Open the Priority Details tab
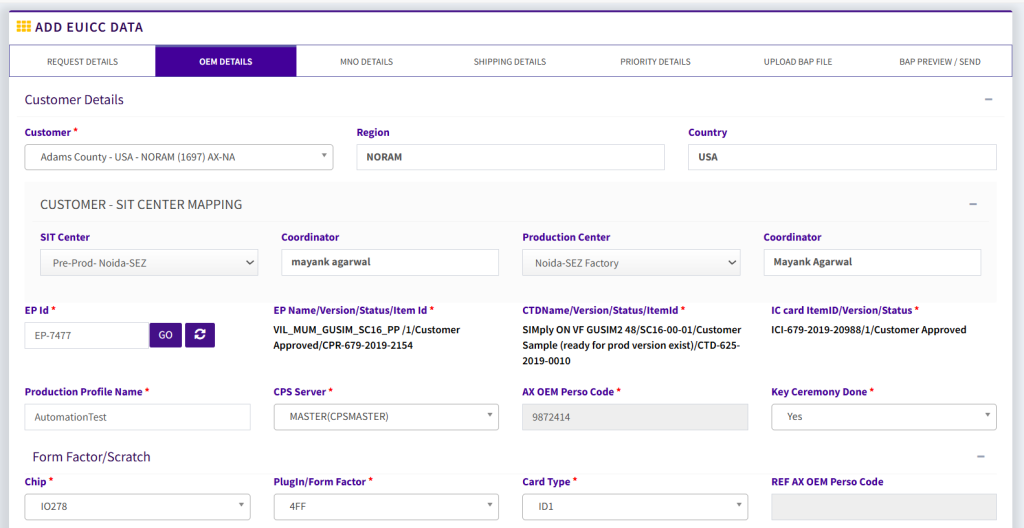Screen dimensions: 1024x528 click(x=655, y=62)
